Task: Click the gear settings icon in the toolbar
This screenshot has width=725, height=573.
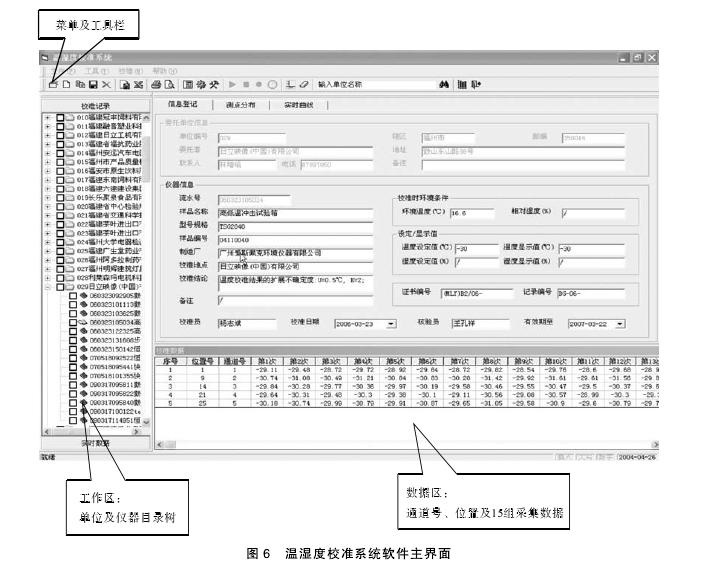Action: coord(201,84)
